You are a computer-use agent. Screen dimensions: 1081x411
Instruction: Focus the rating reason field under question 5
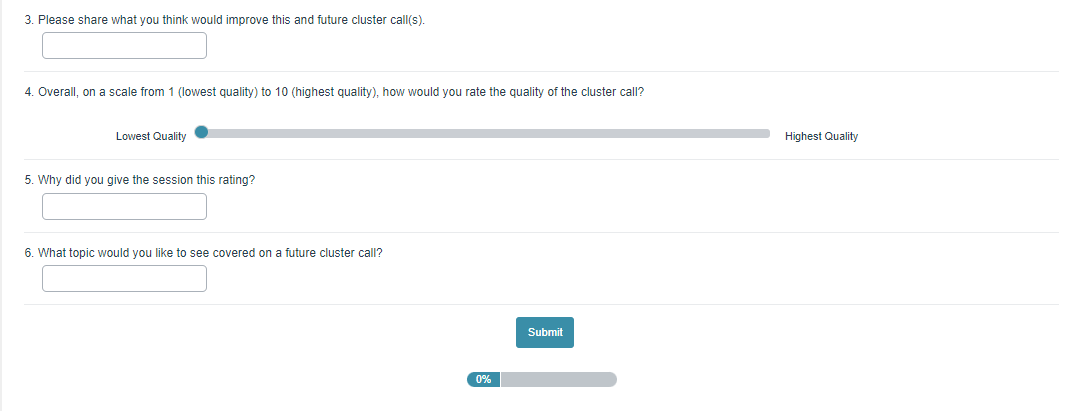[124, 206]
